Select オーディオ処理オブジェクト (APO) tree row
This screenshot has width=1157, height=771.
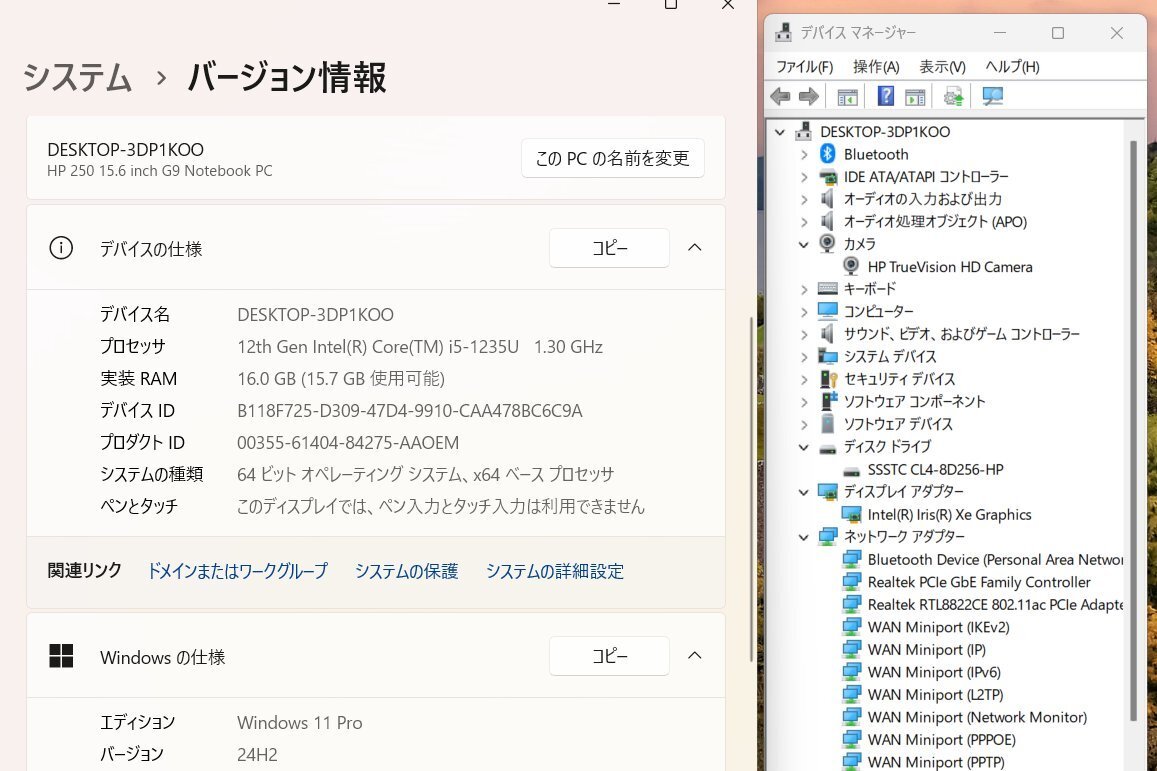[x=935, y=221]
